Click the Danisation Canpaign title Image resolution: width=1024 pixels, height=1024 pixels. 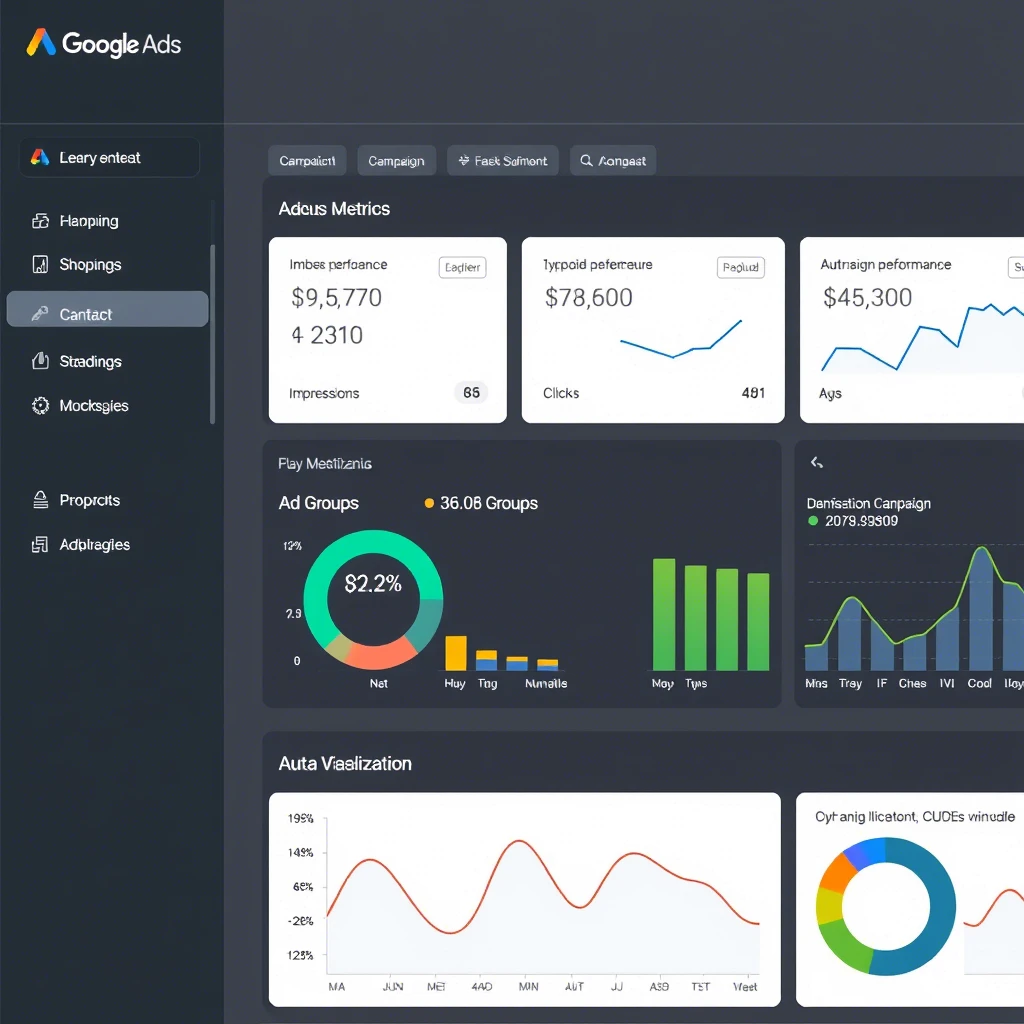coord(869,504)
